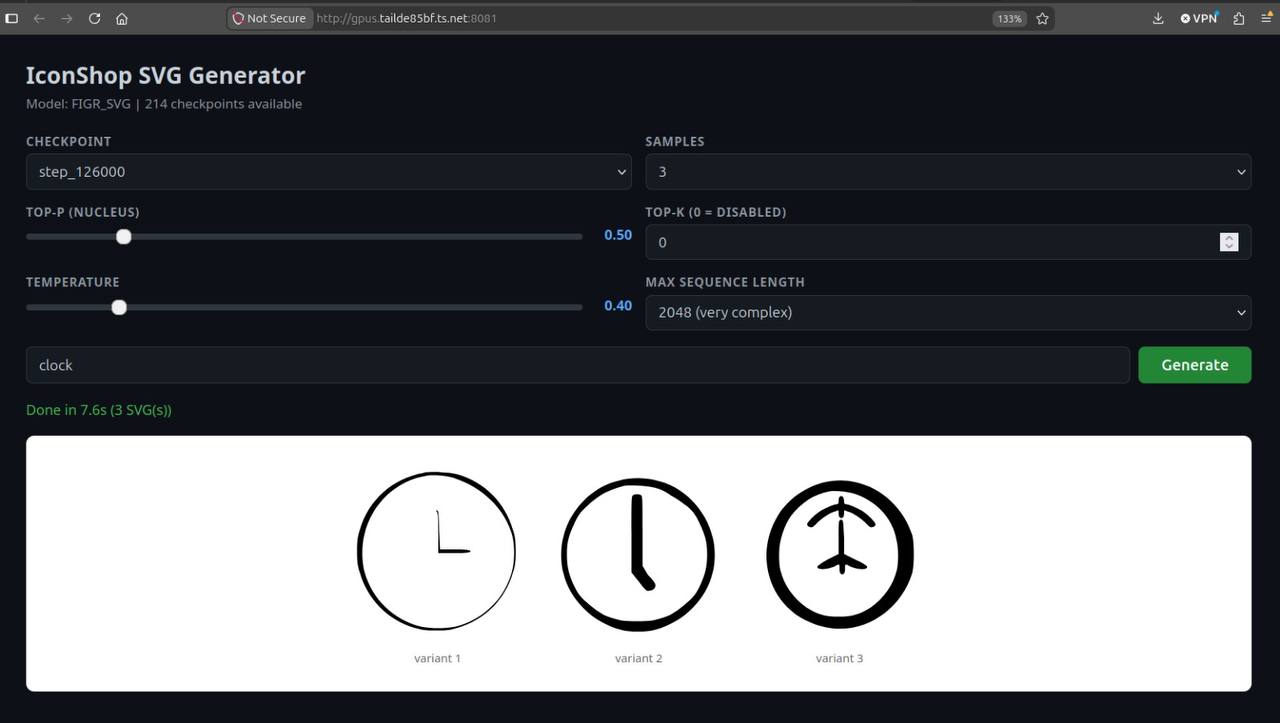1280x723 pixels.
Task: Click the Top-K stepper arrows
Action: pyautogui.click(x=1229, y=242)
